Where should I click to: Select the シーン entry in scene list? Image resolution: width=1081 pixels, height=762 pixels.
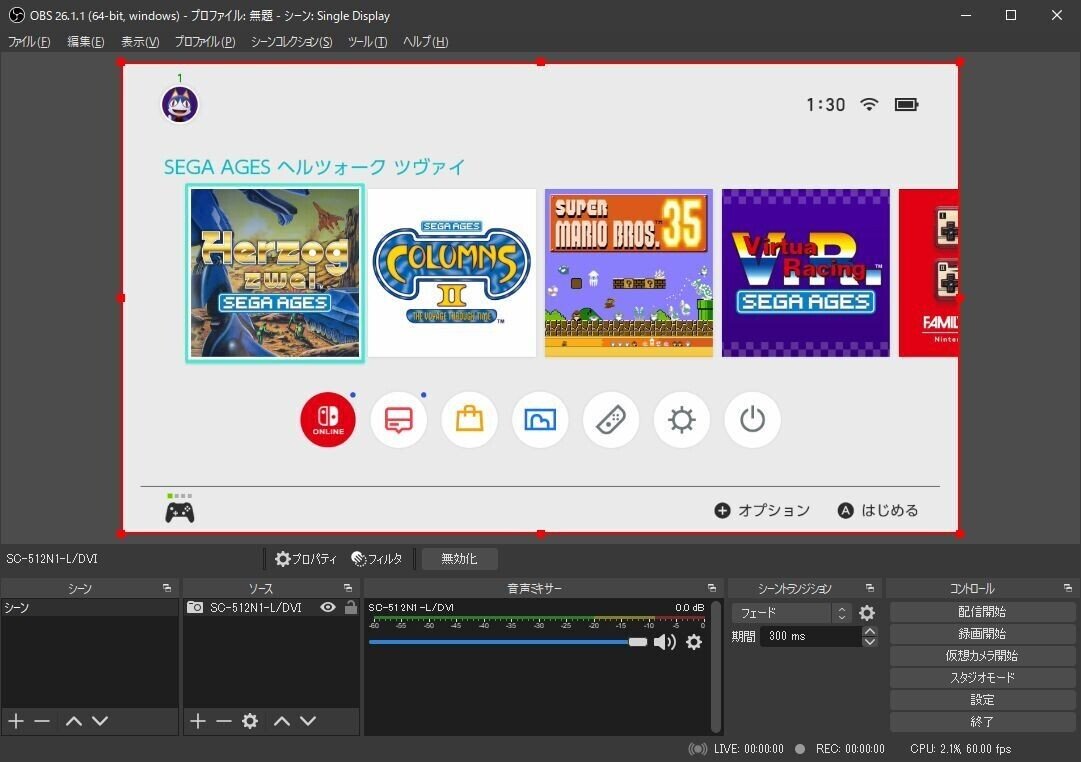(x=90, y=608)
